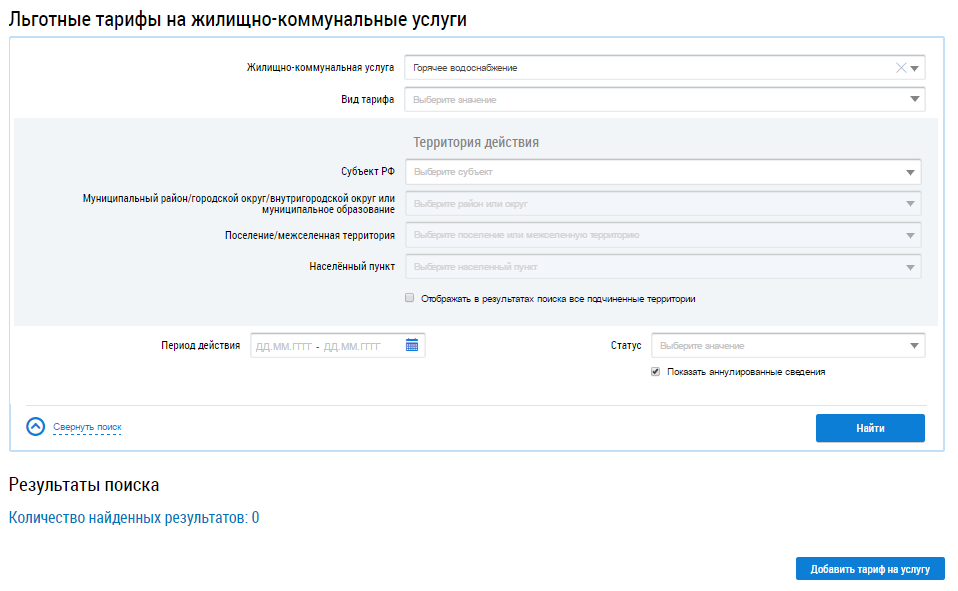Click the start date field of Период действия
The image size is (958, 591).
[x=283, y=347]
